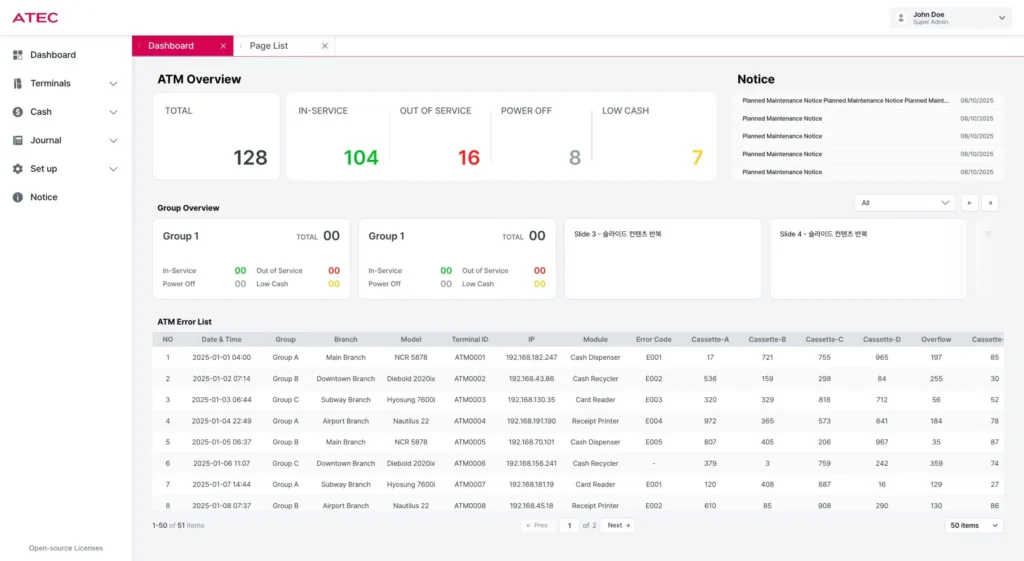The image size is (1024, 561).
Task: Open the John Doe account dropdown
Action: pyautogui.click(x=1002, y=18)
